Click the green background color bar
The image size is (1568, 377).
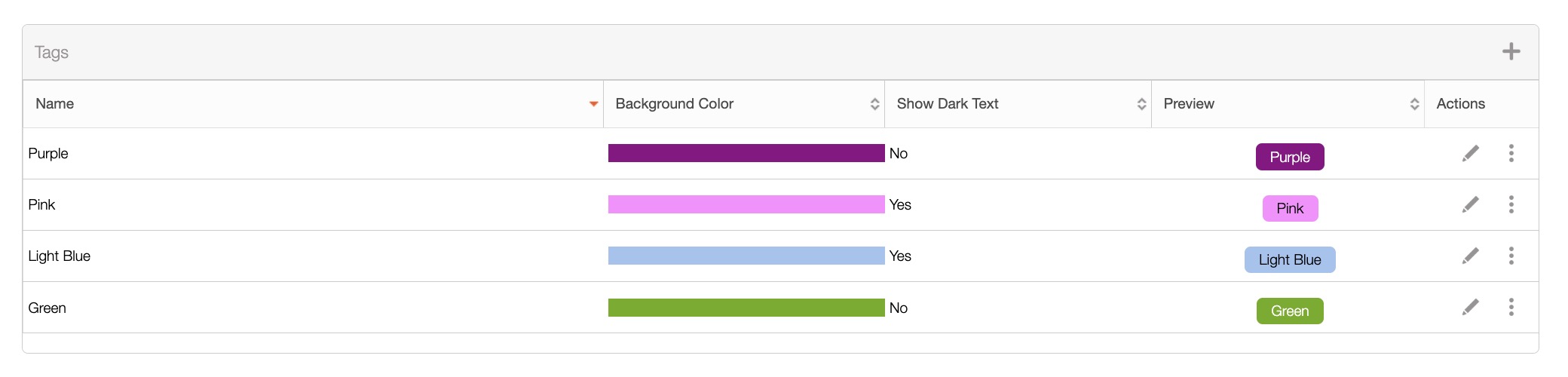[746, 308]
